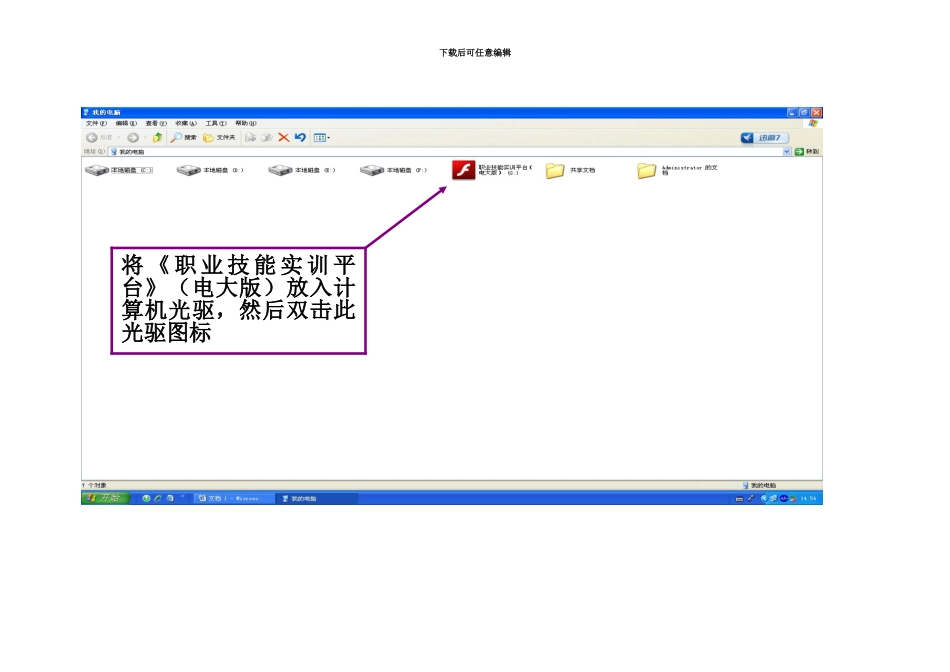Screen dimensions: 950x672
Task: Open the Favorites (收藏) menu
Action: (185, 123)
